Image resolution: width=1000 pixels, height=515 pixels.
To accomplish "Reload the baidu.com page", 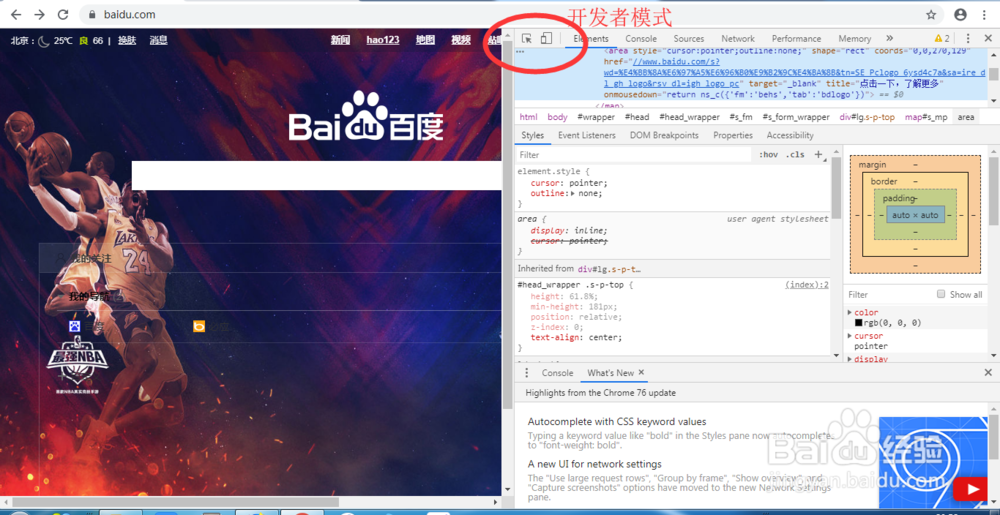I will click(x=62, y=14).
